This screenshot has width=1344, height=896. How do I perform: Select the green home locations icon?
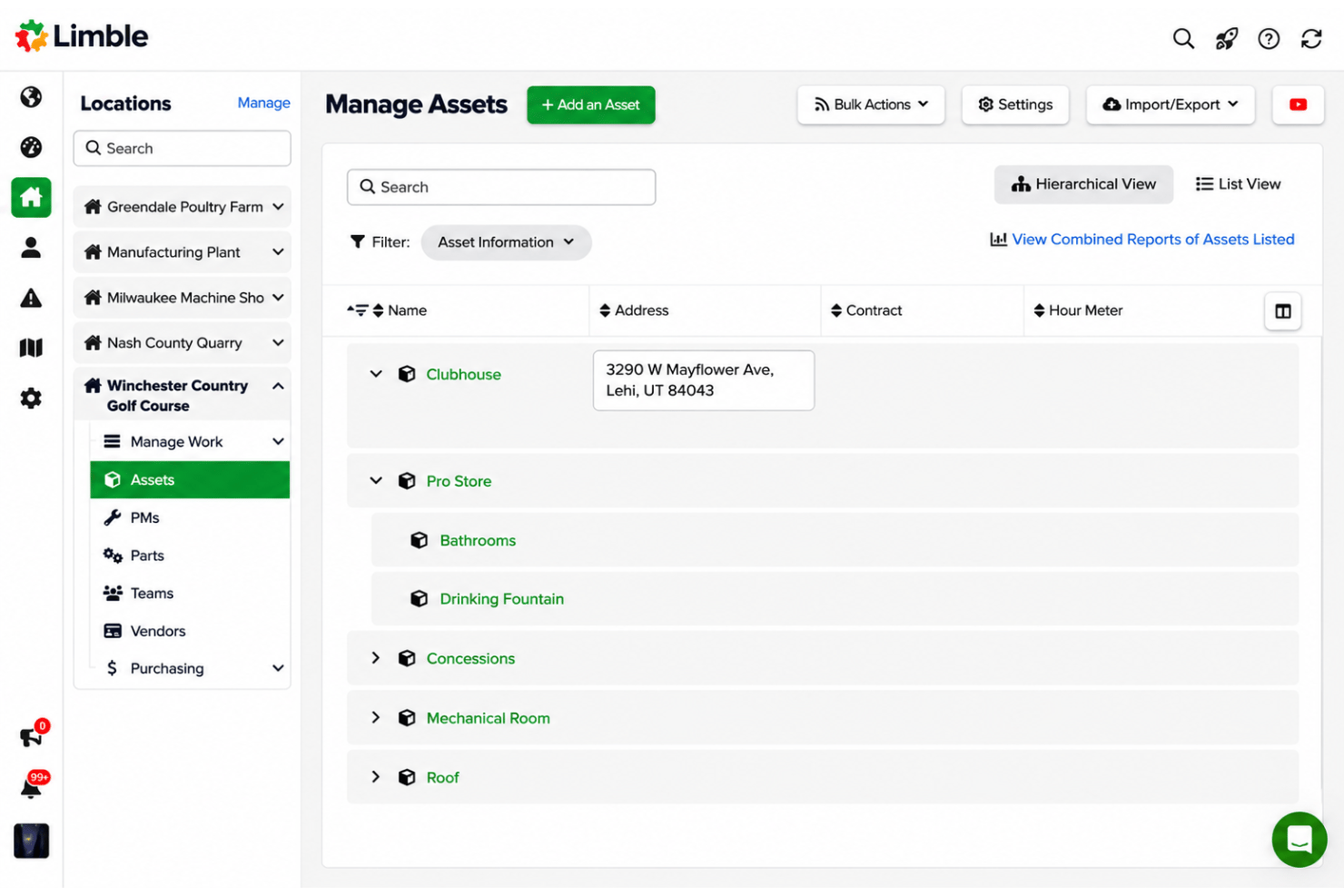pyautogui.click(x=31, y=197)
